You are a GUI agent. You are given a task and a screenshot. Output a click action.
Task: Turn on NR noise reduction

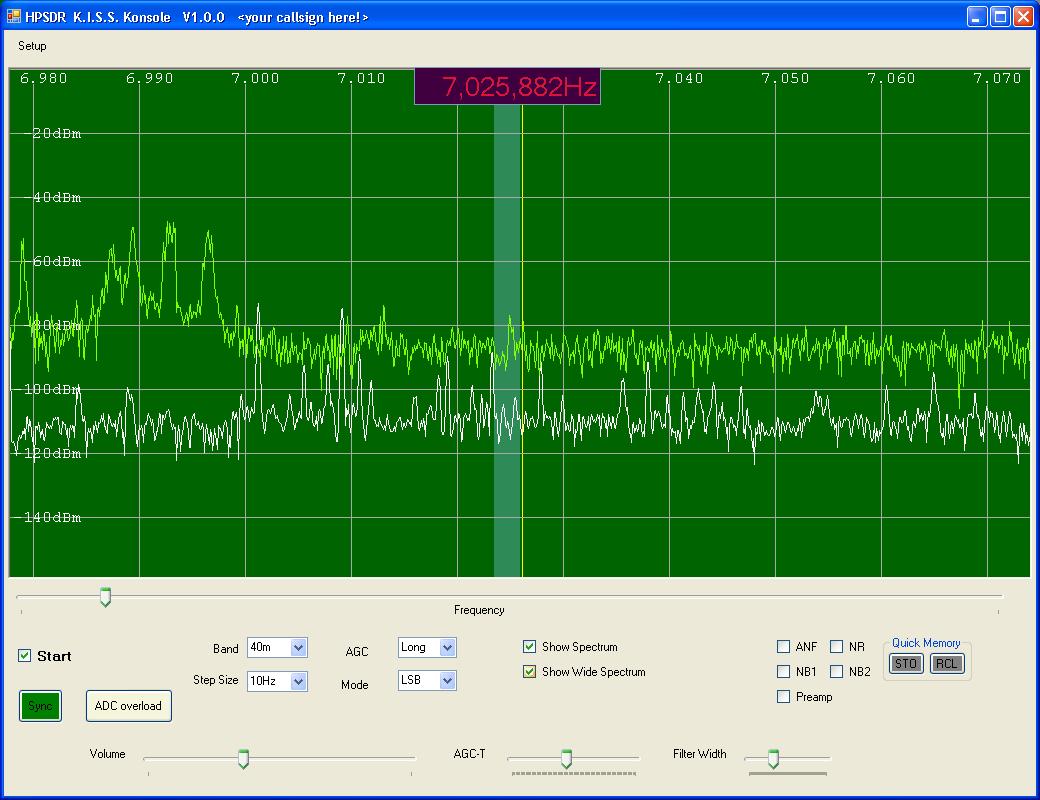point(837,647)
